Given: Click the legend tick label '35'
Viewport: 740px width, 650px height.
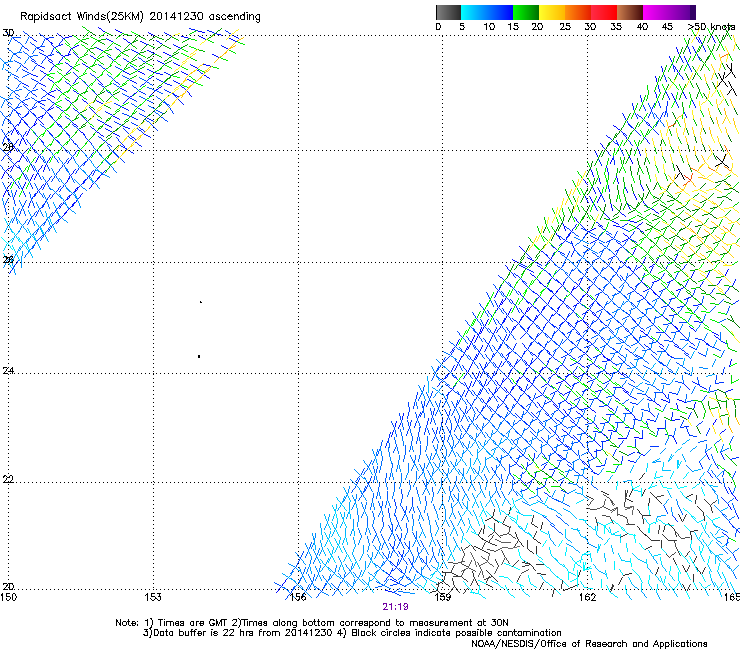Looking at the screenshot, I should [616, 26].
